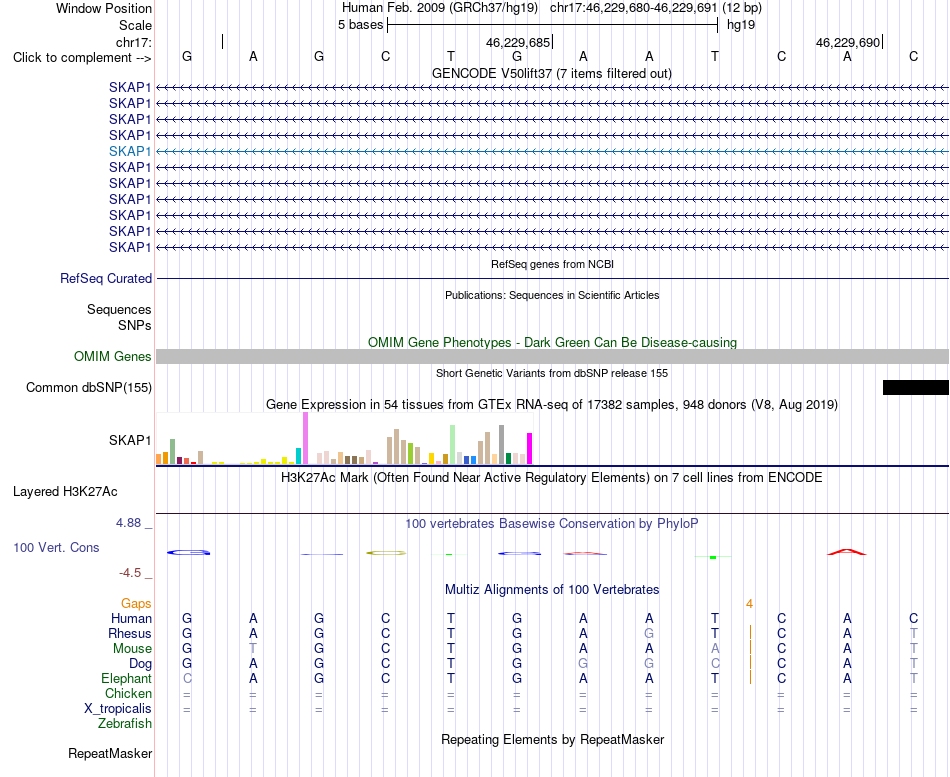The height and width of the screenshot is (777, 950).
Task: Open the RefSeq Curated track label
Action: pyautogui.click(x=105, y=278)
